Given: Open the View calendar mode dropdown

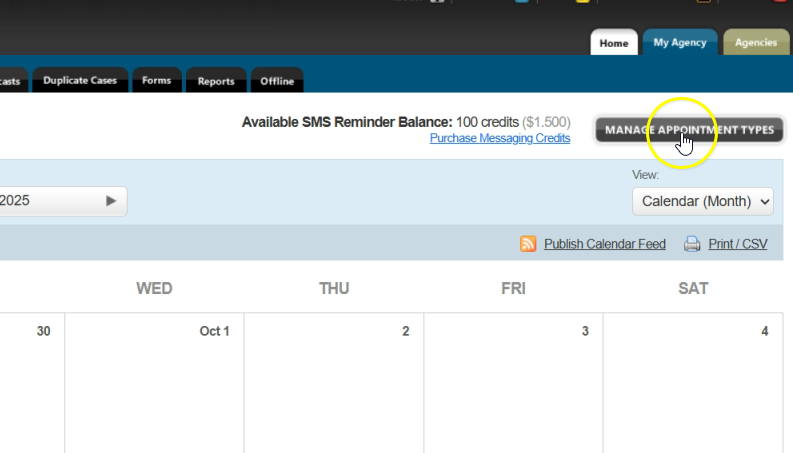Looking at the screenshot, I should pos(703,201).
